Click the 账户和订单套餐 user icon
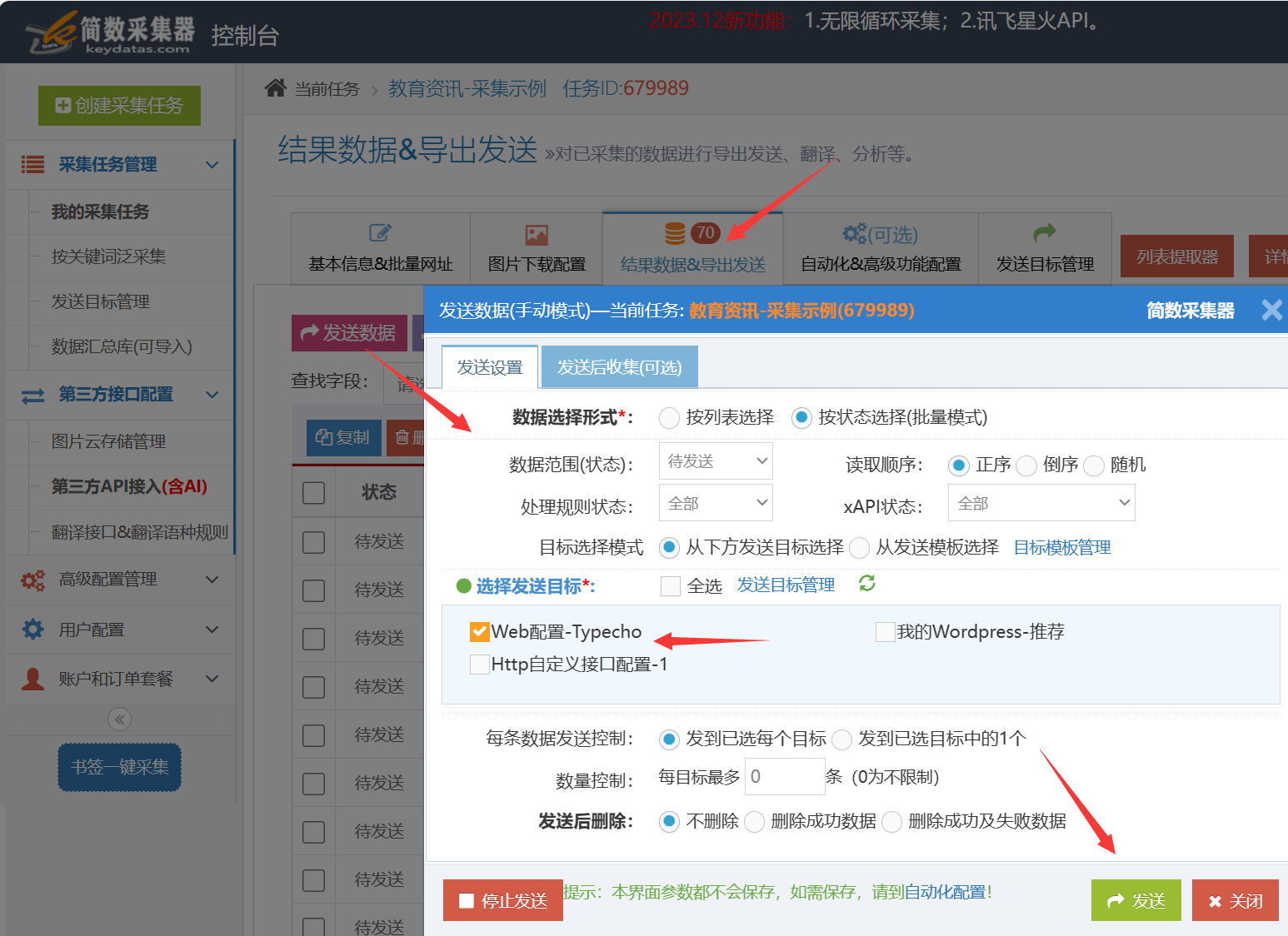Viewport: 1288px width, 936px height. pyautogui.click(x=32, y=679)
